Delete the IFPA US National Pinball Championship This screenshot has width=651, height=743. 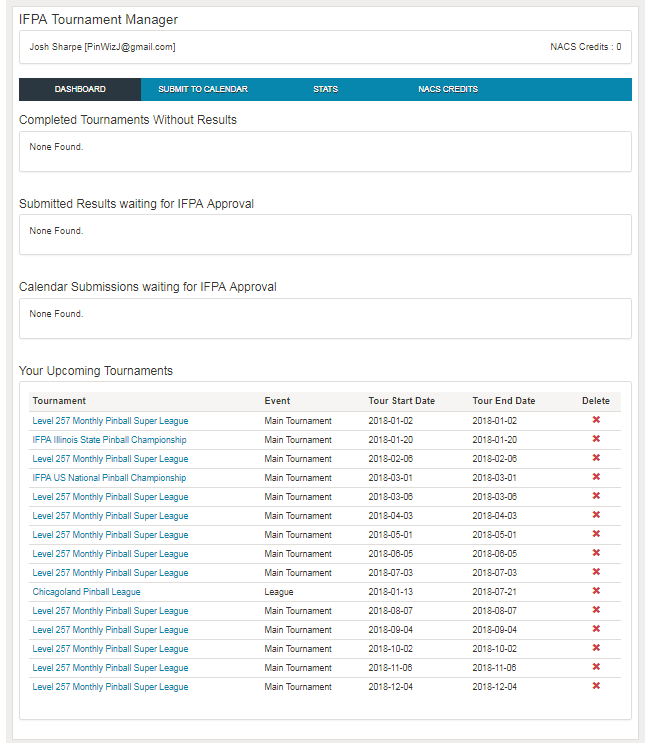[596, 477]
